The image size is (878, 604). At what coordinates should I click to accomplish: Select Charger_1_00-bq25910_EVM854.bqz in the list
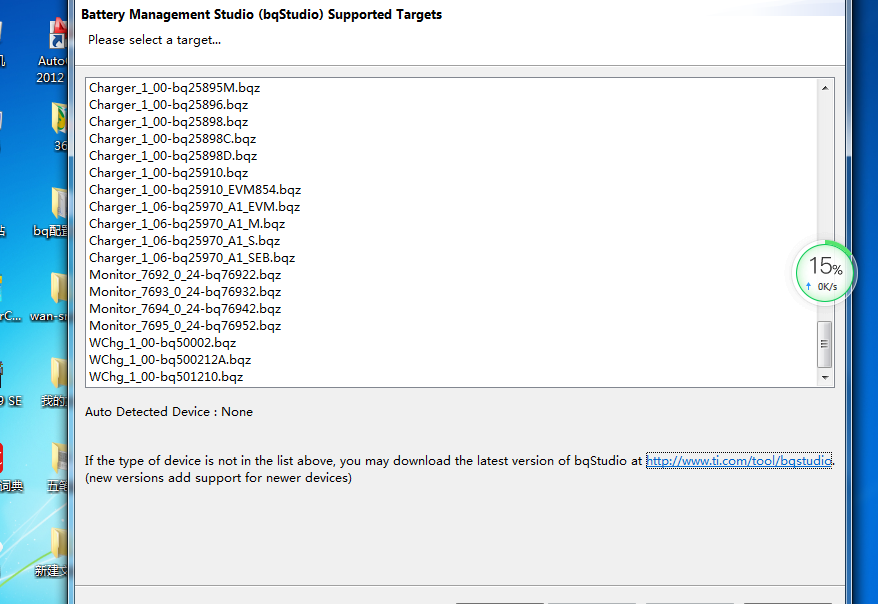click(194, 190)
